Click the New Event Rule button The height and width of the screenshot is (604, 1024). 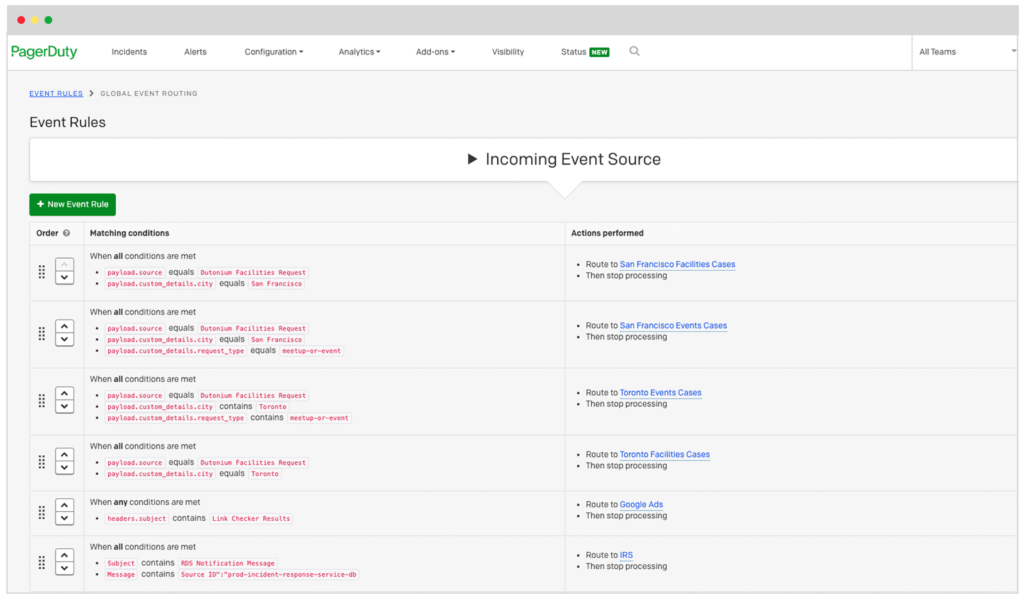coord(72,204)
